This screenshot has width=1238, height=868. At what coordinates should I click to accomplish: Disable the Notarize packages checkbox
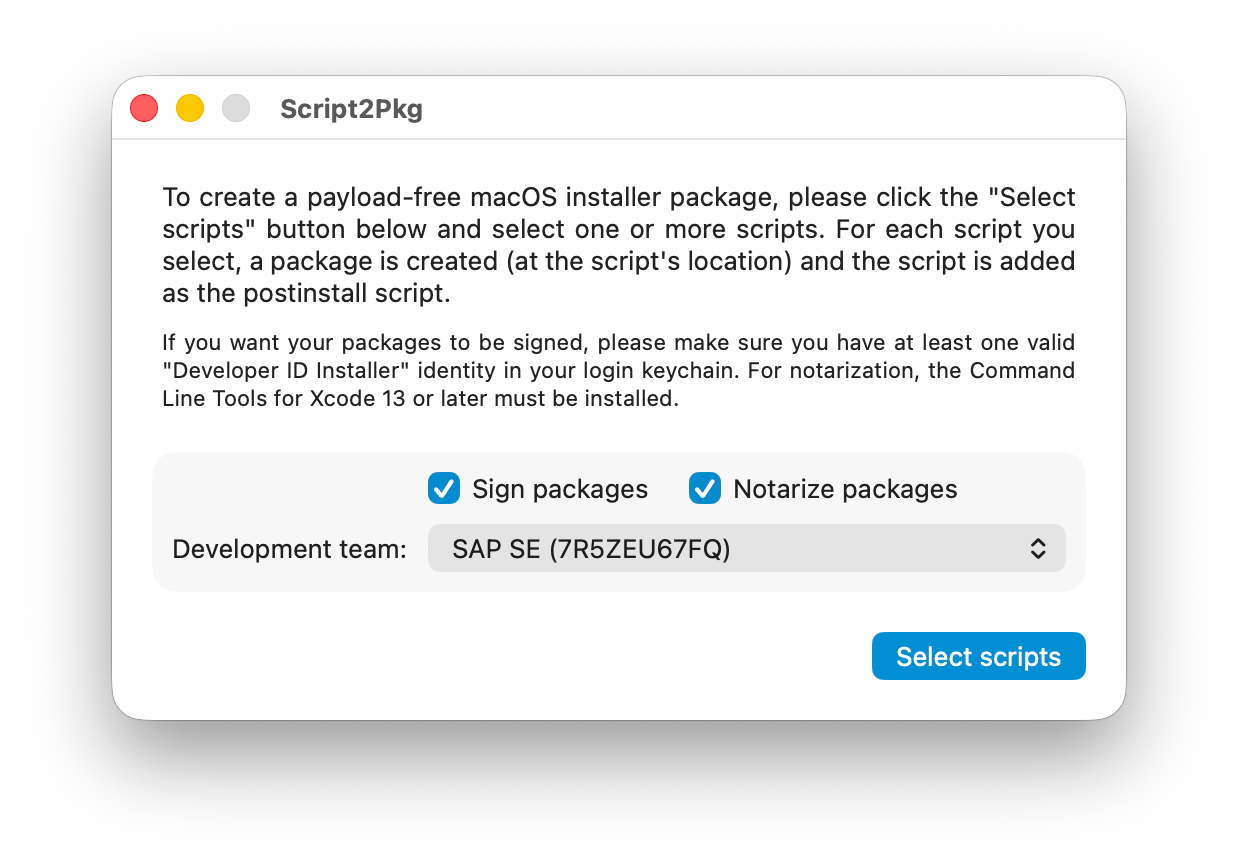tap(705, 489)
